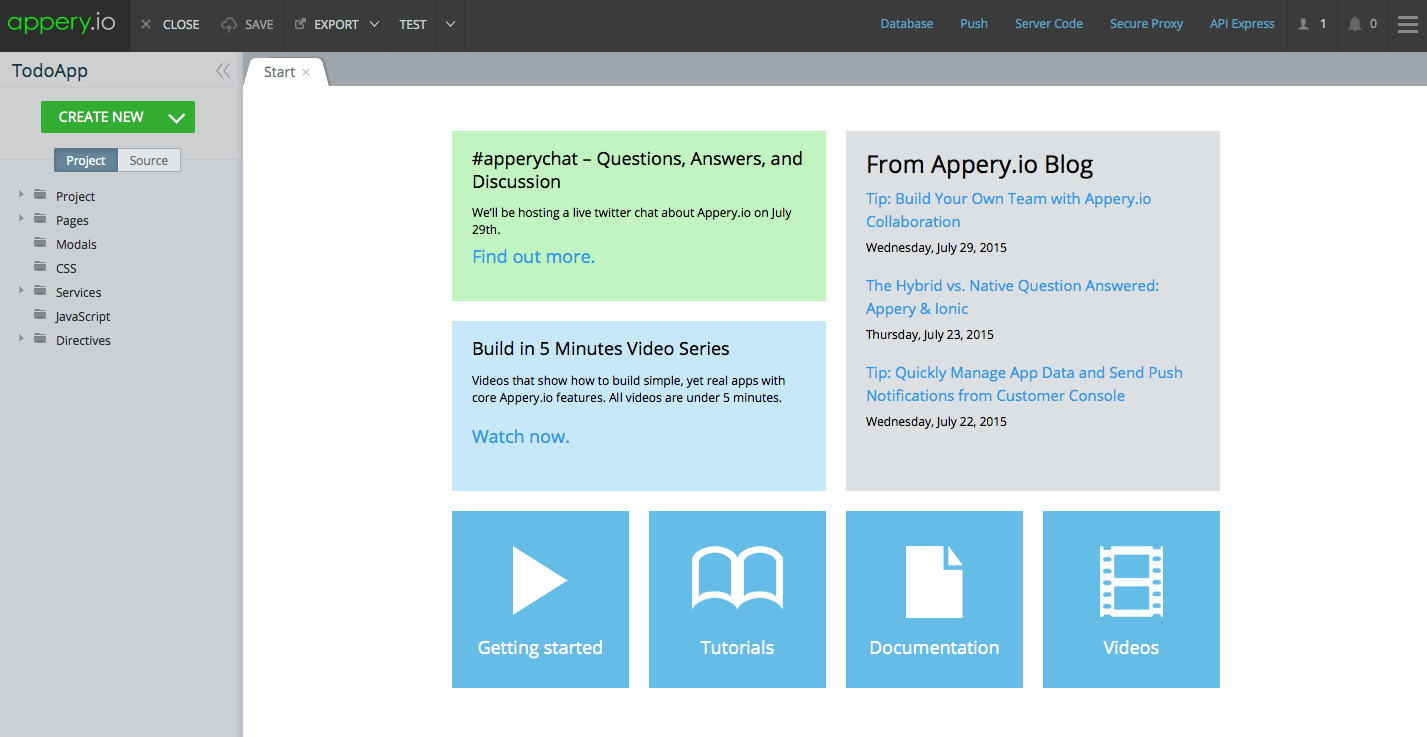This screenshot has width=1427, height=737.
Task: Click the JavaScript folder icon
Action: (40, 315)
